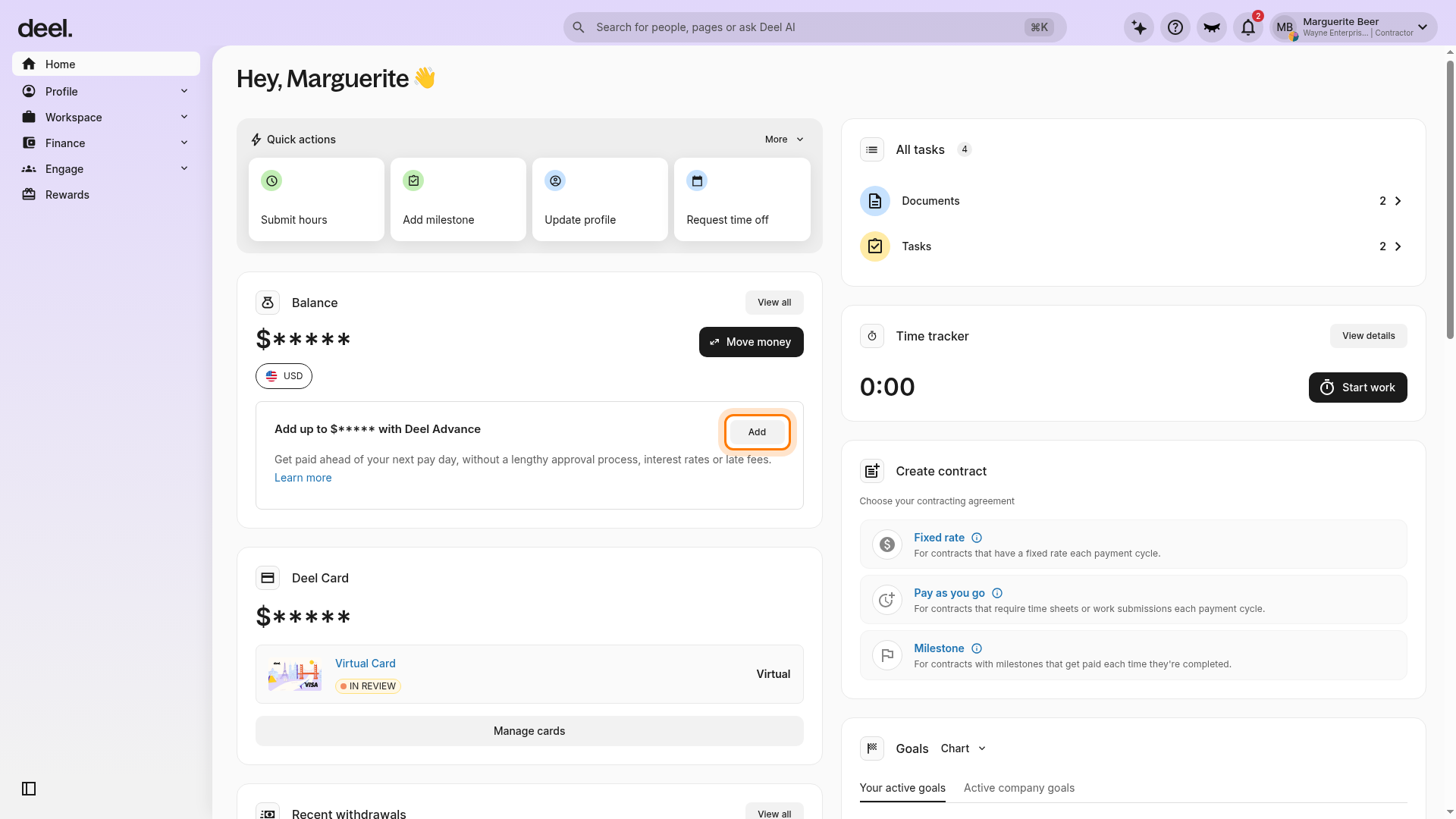The height and width of the screenshot is (819, 1456).
Task: Show info for Pay as you go
Action: tap(997, 593)
